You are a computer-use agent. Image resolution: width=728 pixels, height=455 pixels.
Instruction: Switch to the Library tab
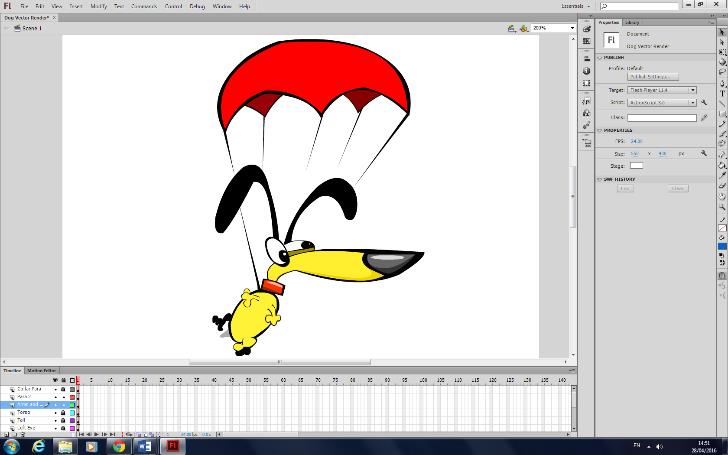632,22
